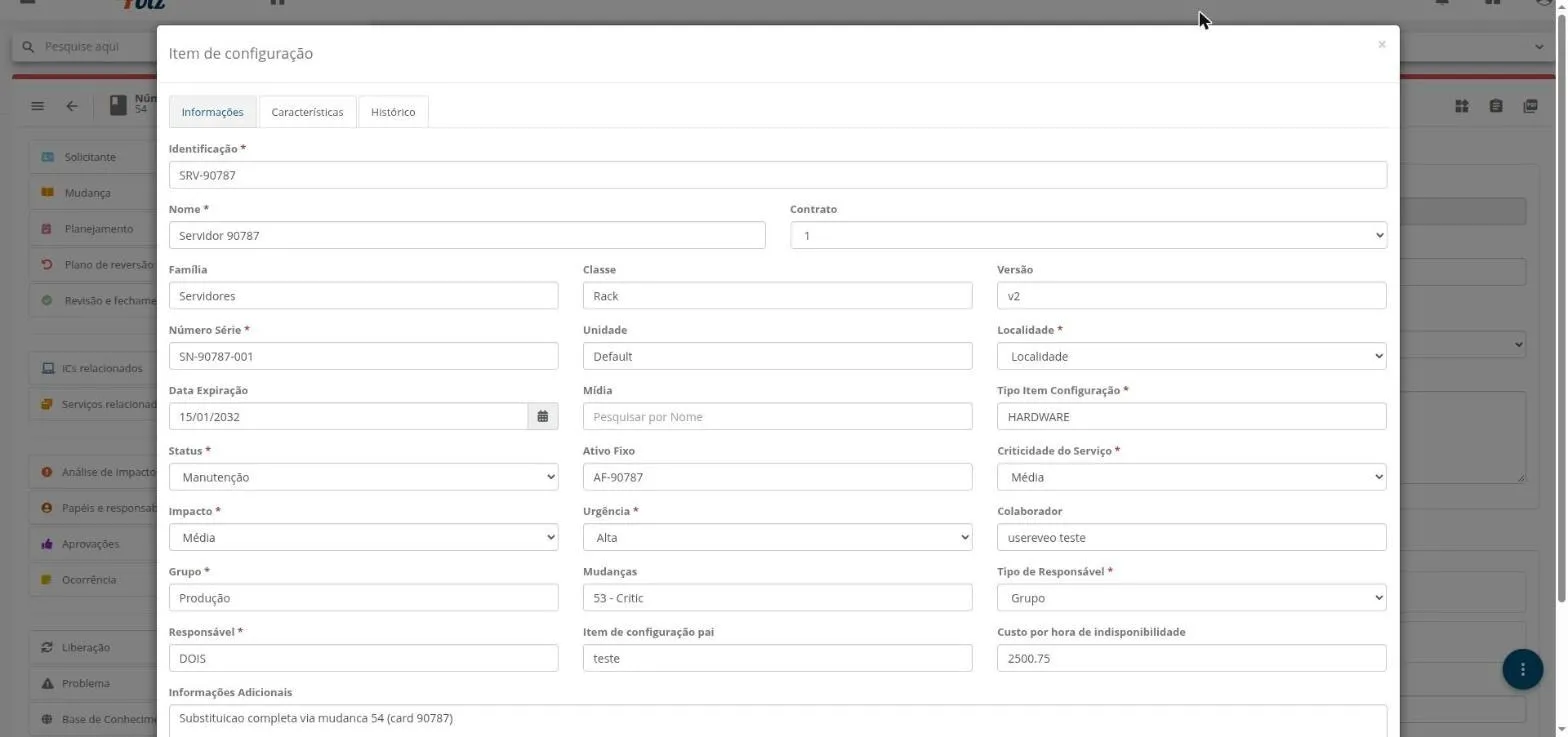Click the Aprovações thumbs-up icon
The image size is (1568, 737).
tap(47, 544)
